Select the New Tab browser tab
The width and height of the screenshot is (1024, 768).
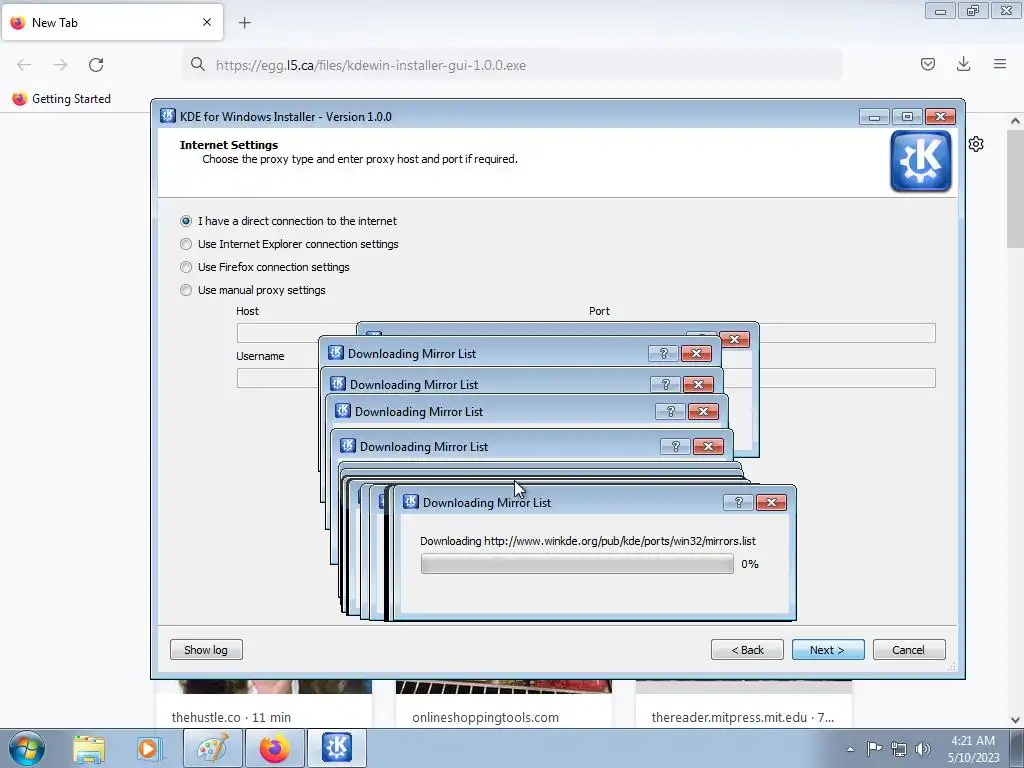pos(112,22)
